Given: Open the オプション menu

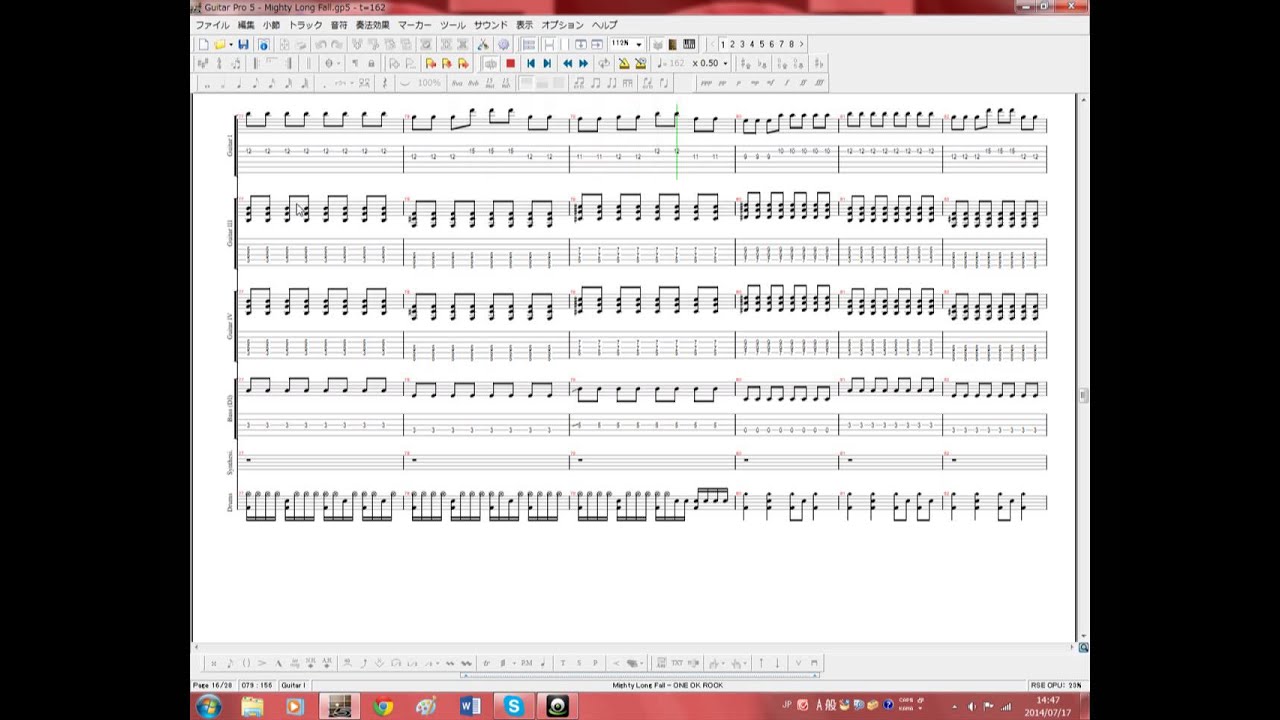Looking at the screenshot, I should click(x=562, y=25).
